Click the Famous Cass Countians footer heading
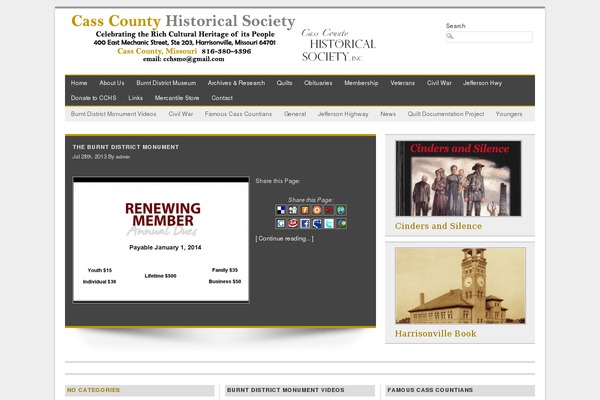 point(430,390)
